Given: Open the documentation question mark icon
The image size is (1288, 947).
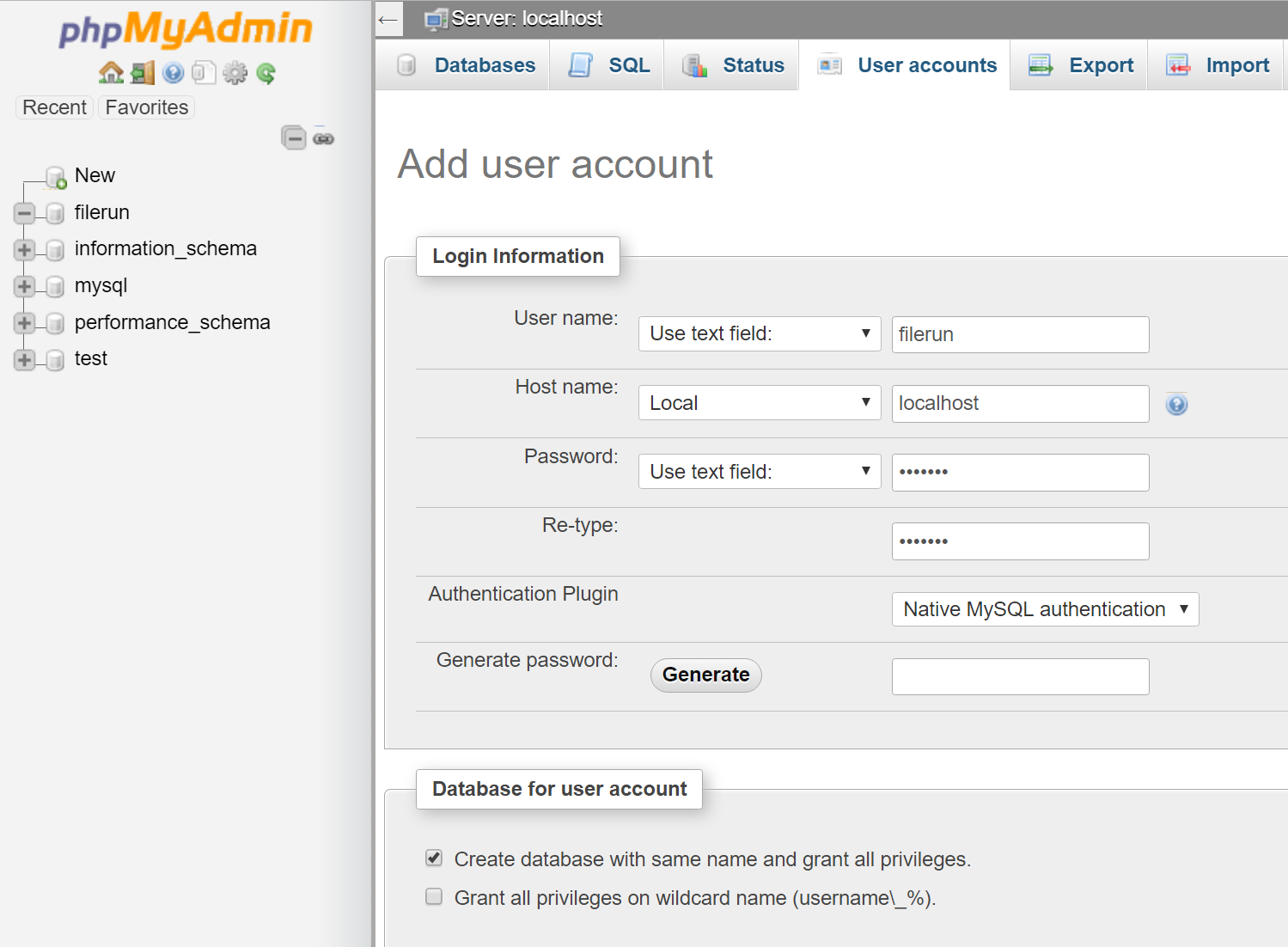Looking at the screenshot, I should pyautogui.click(x=173, y=72).
